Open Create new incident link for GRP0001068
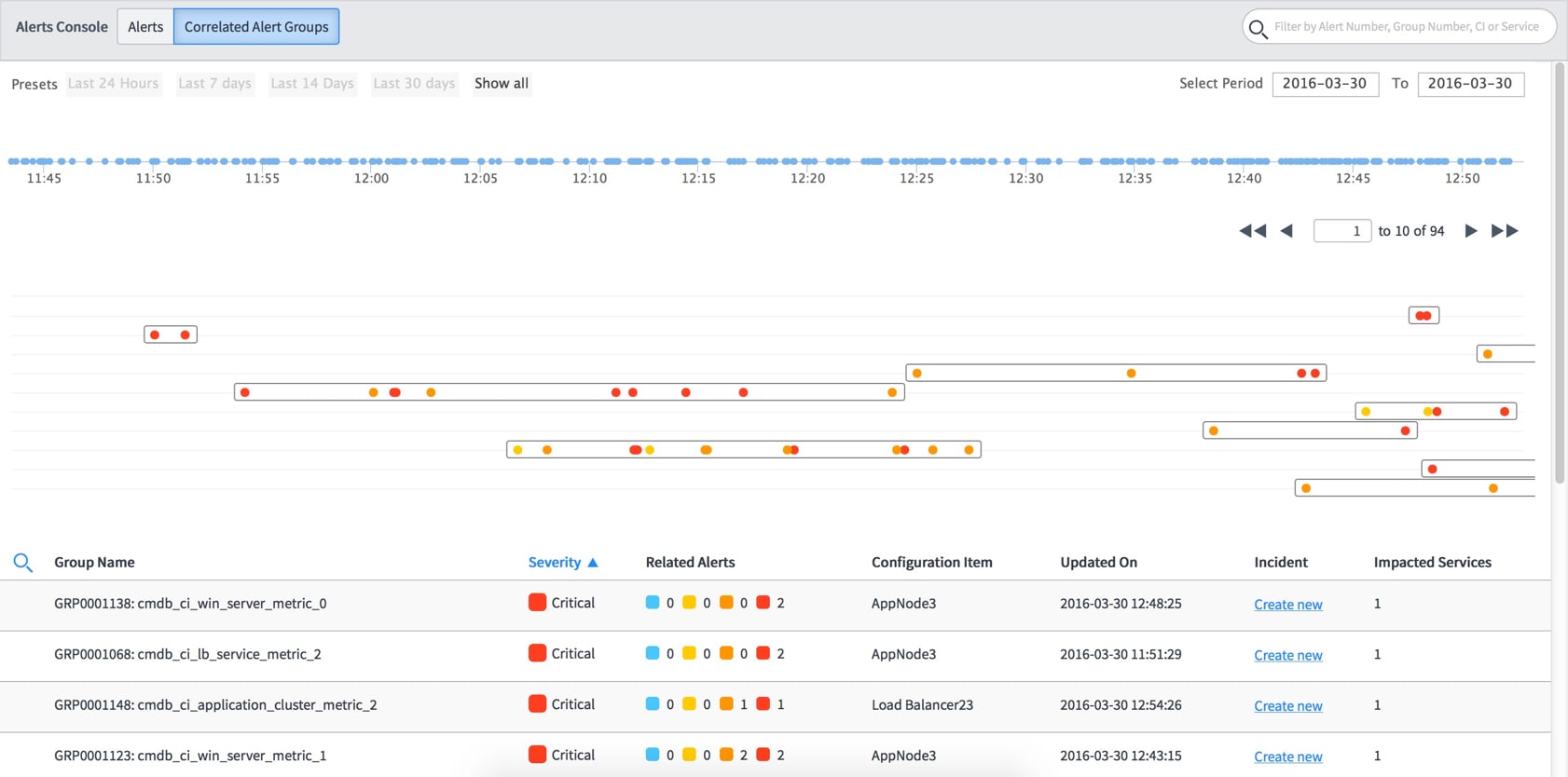The width and height of the screenshot is (1568, 777). [x=1287, y=655]
